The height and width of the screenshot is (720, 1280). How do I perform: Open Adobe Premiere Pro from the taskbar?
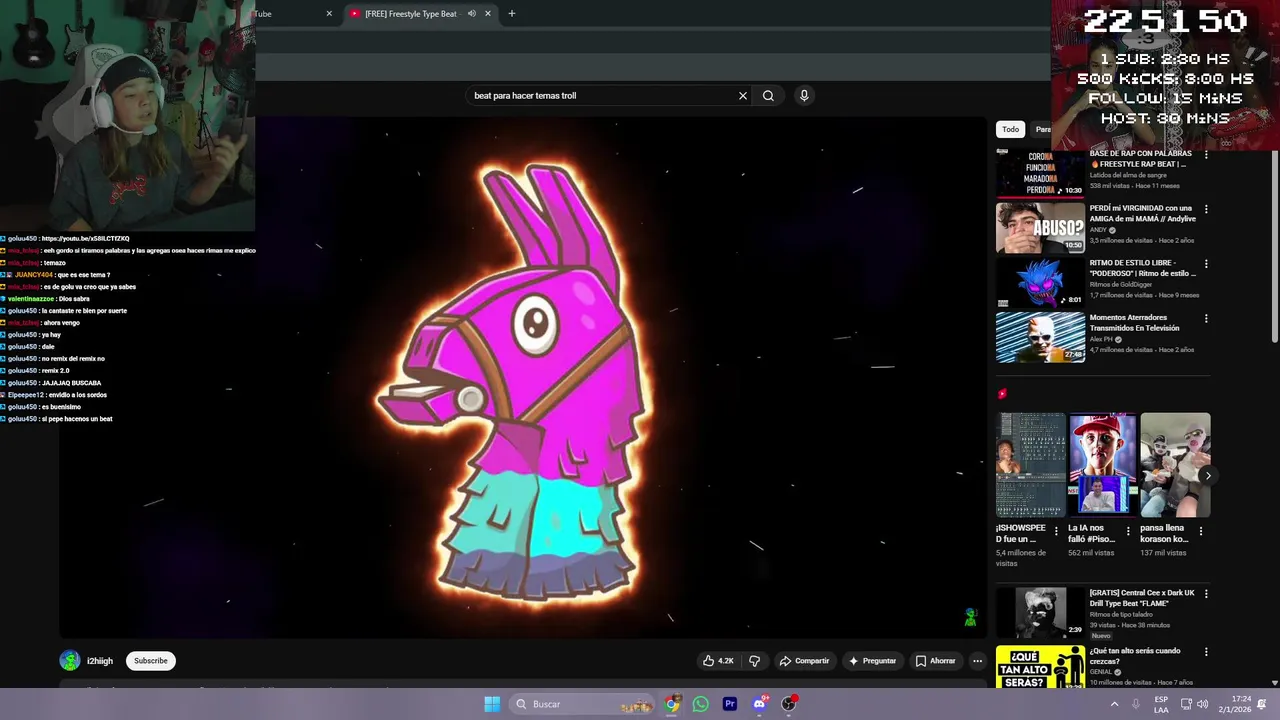(730, 704)
